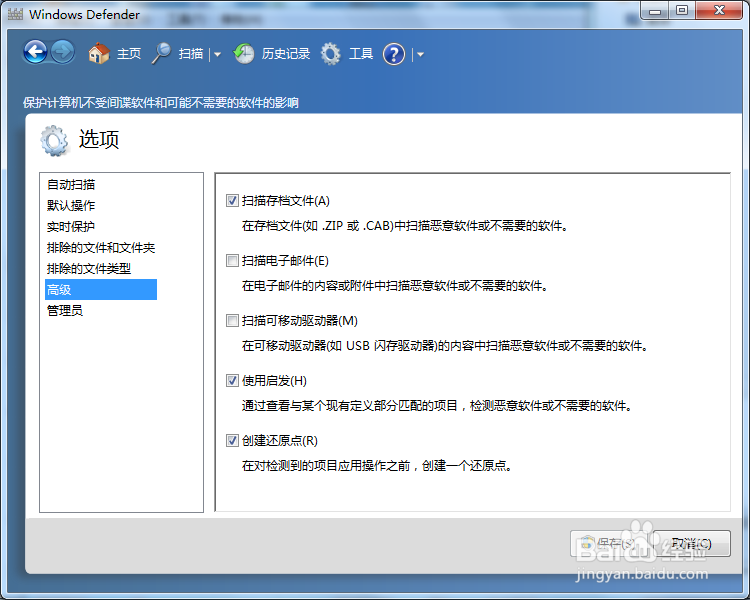Click the 保存(S) button
The width and height of the screenshot is (750, 600).
[609, 544]
